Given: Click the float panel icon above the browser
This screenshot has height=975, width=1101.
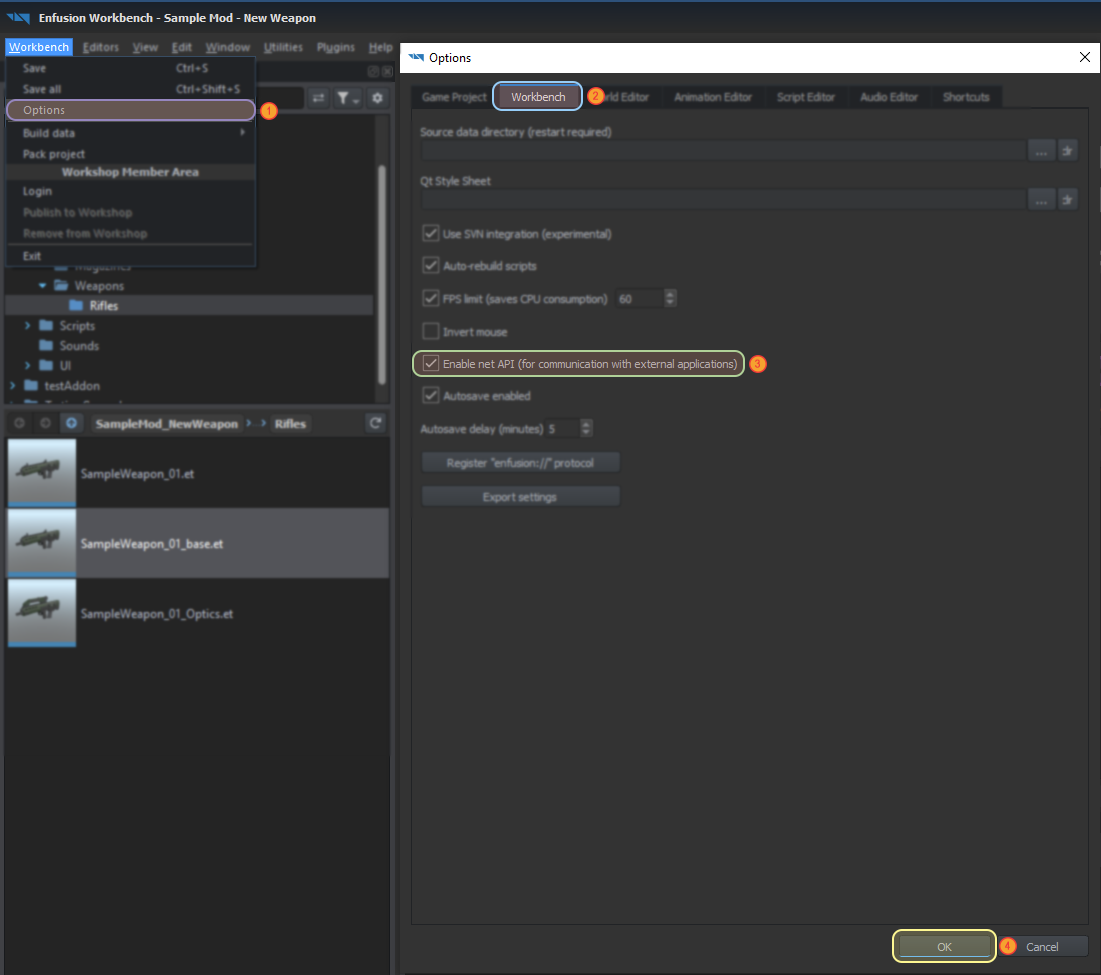Looking at the screenshot, I should pos(374,72).
